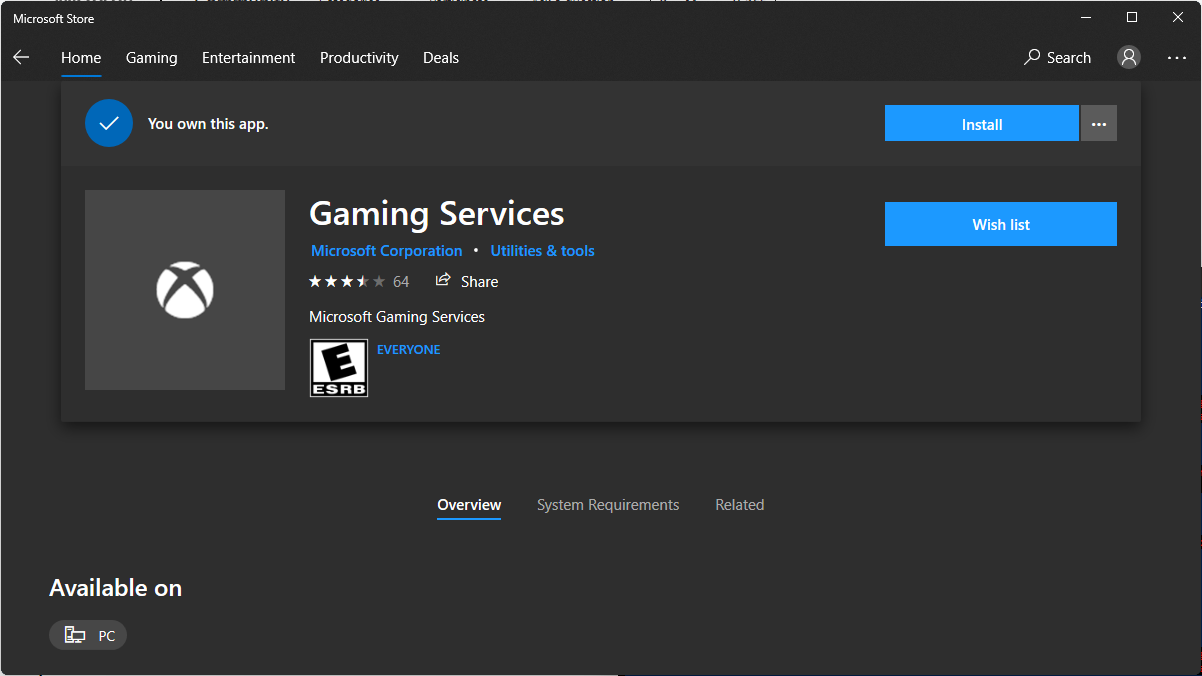Image resolution: width=1202 pixels, height=676 pixels.
Task: Open the Home tab
Action: [81, 58]
